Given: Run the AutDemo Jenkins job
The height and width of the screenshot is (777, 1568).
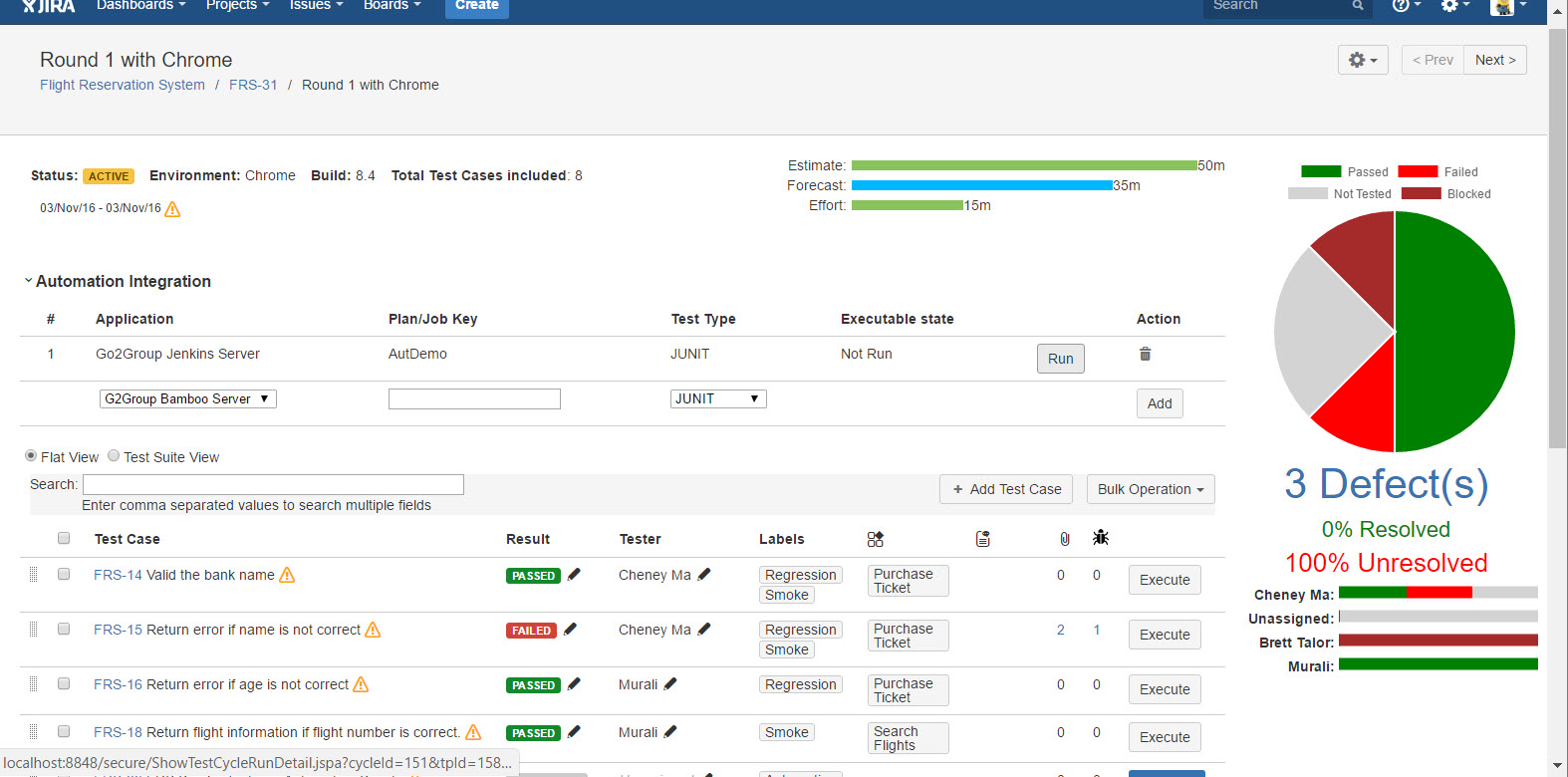Looking at the screenshot, I should coord(1061,359).
